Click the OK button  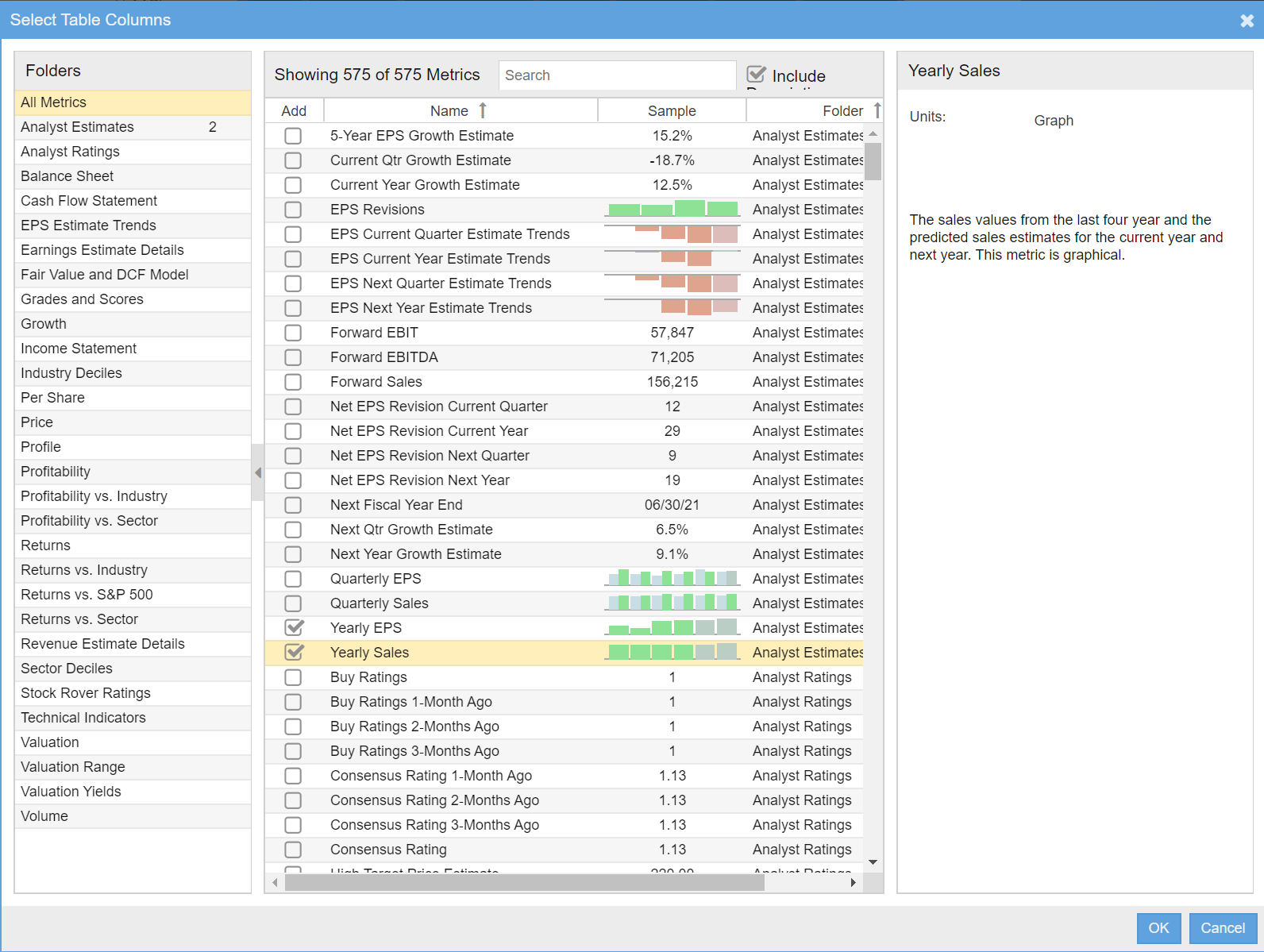click(x=1158, y=928)
